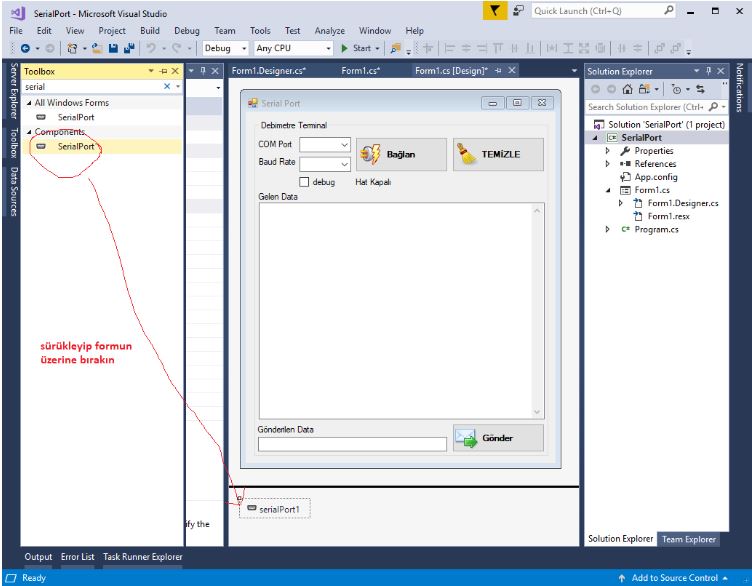Click the Gönderilen Data text box

click(x=352, y=445)
